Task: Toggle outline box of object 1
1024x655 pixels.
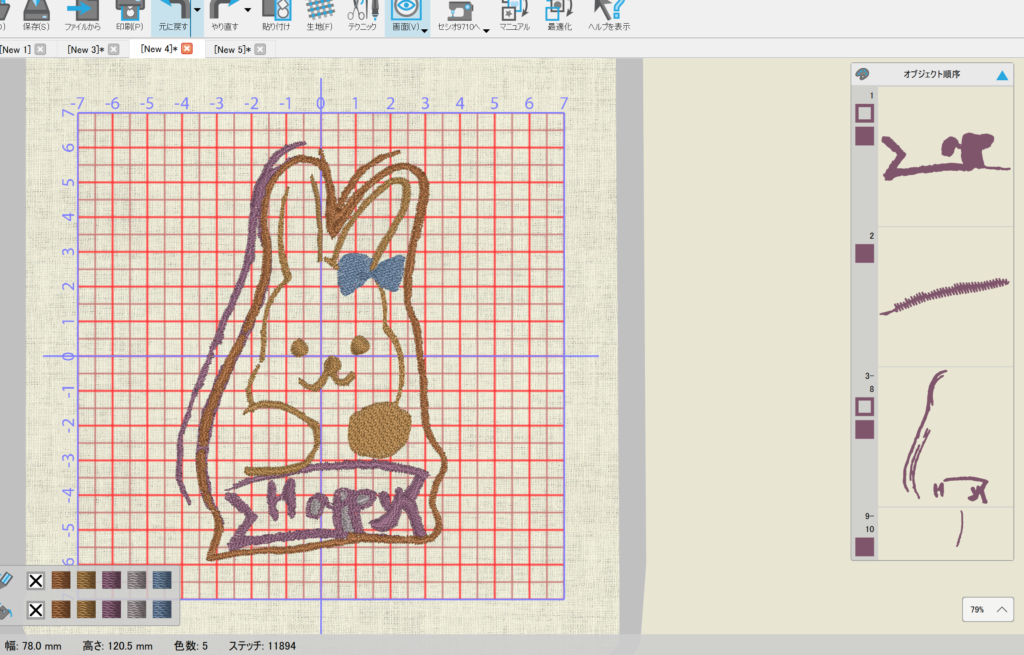Action: point(865,114)
